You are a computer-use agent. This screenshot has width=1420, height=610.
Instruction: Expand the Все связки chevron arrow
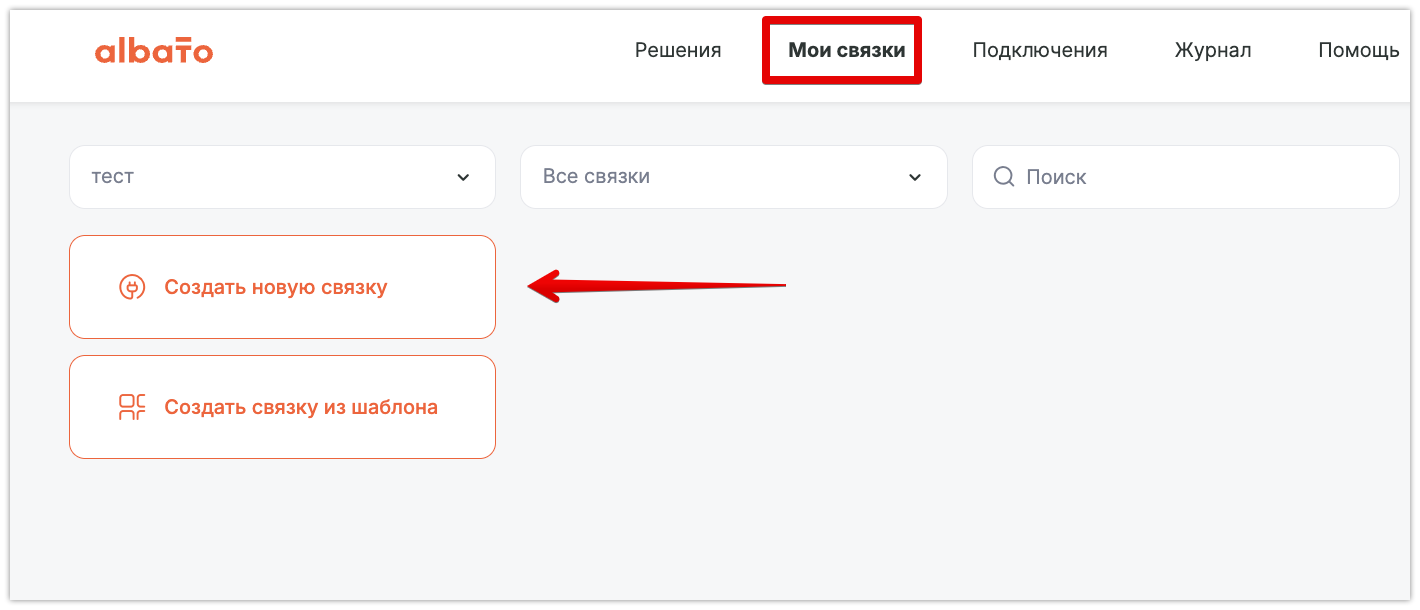point(914,178)
